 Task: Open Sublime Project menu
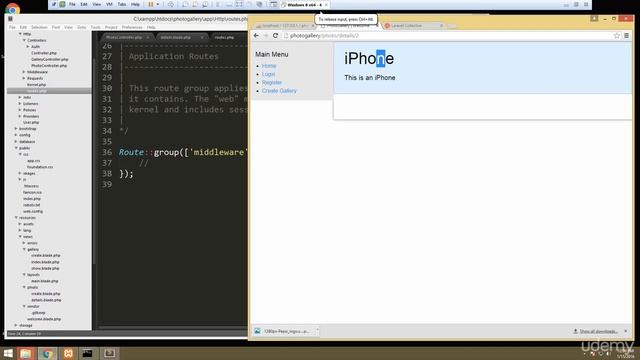(111, 27)
